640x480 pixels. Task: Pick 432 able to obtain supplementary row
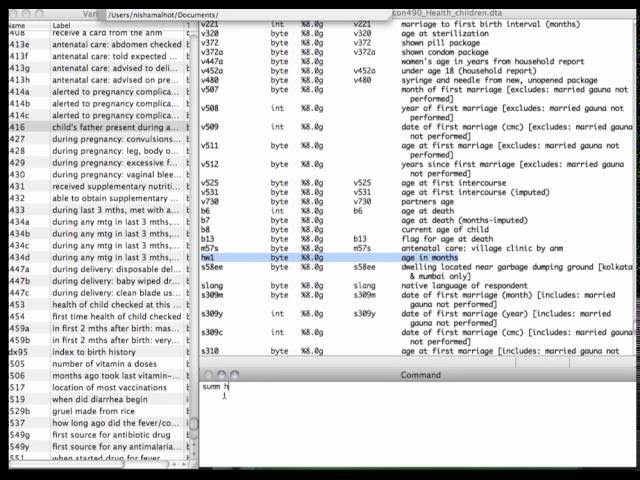[x=99, y=198]
